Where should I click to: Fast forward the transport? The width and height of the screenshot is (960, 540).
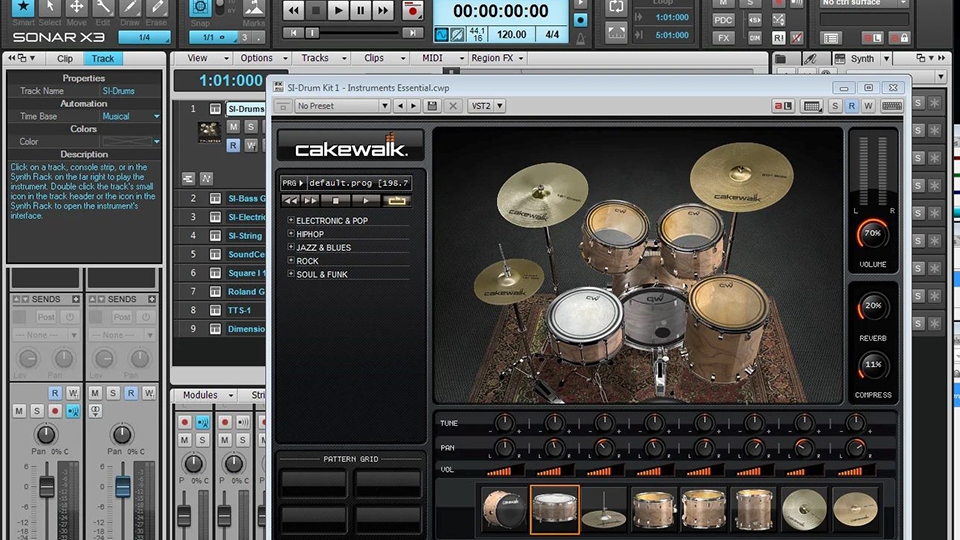pyautogui.click(x=383, y=10)
